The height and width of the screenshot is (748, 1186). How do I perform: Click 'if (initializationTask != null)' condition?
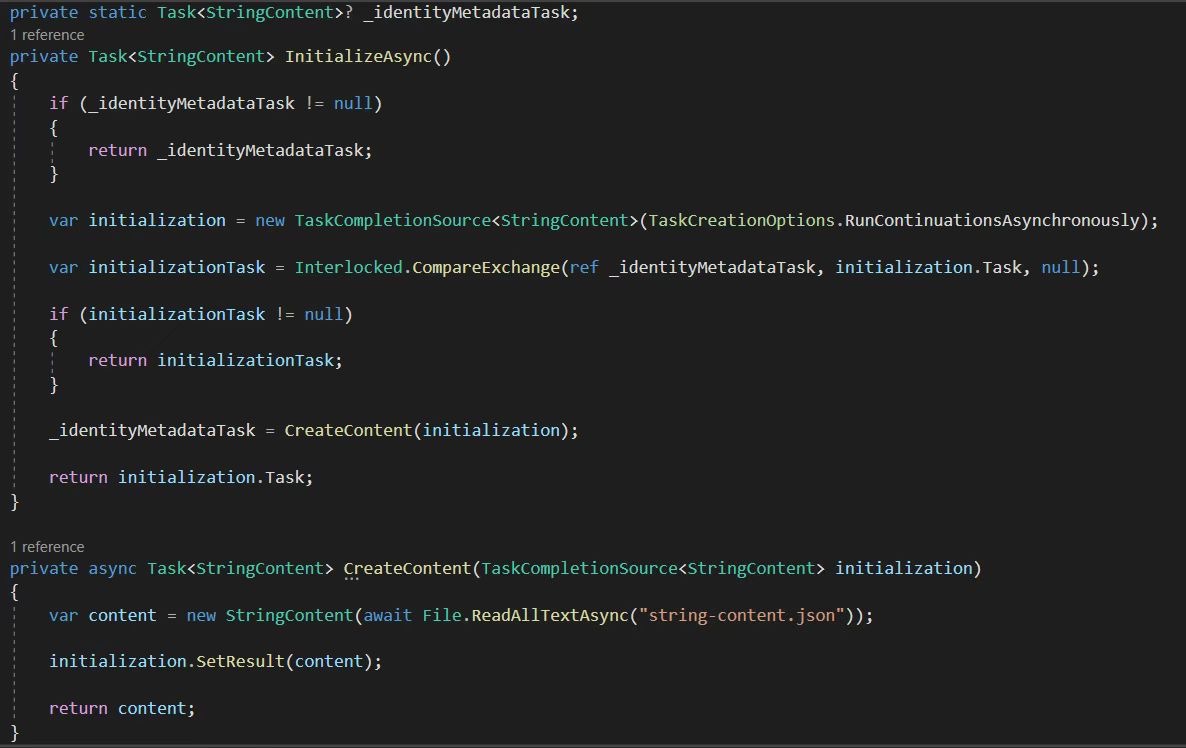[x=200, y=315]
